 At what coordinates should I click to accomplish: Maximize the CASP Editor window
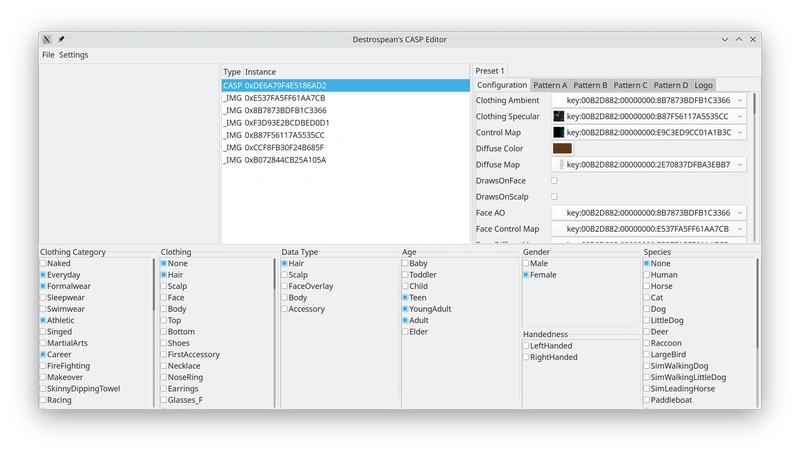739,39
